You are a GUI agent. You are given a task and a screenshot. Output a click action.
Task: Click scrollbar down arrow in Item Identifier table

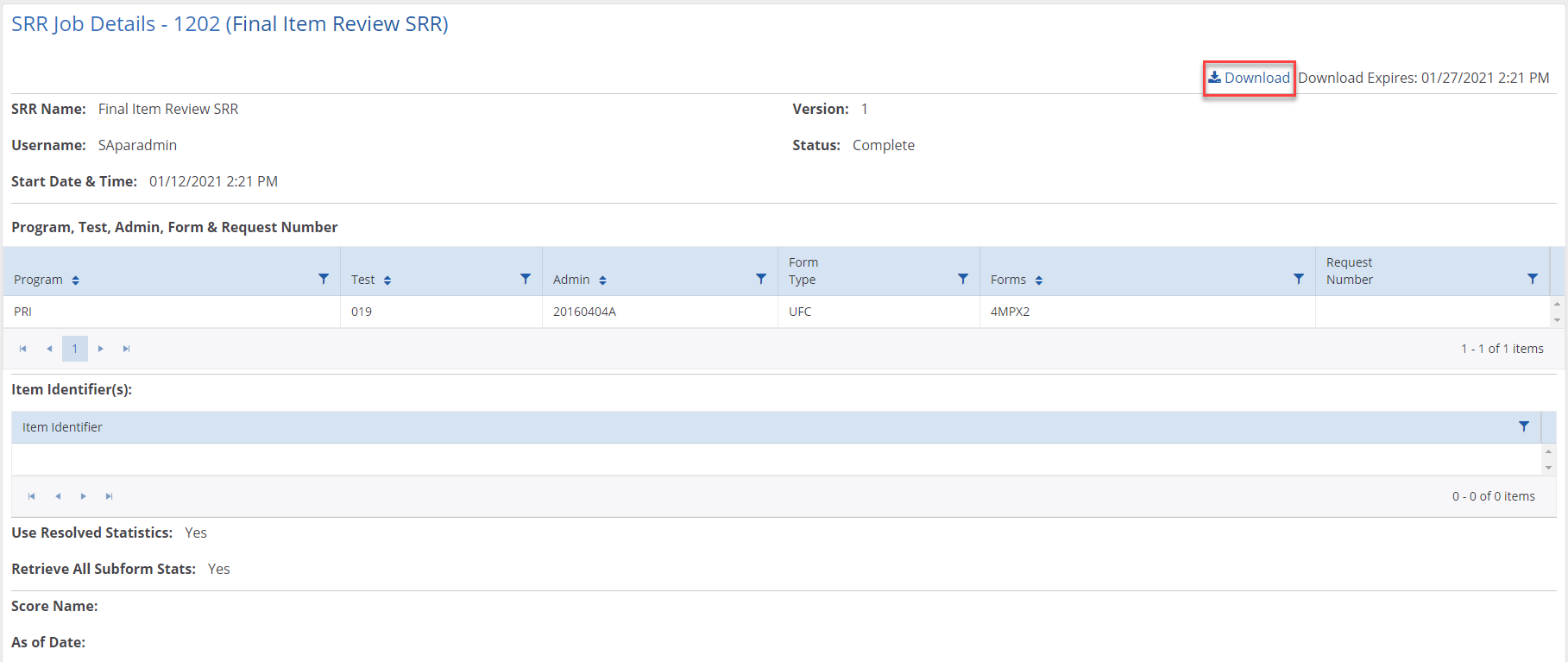[x=1548, y=468]
